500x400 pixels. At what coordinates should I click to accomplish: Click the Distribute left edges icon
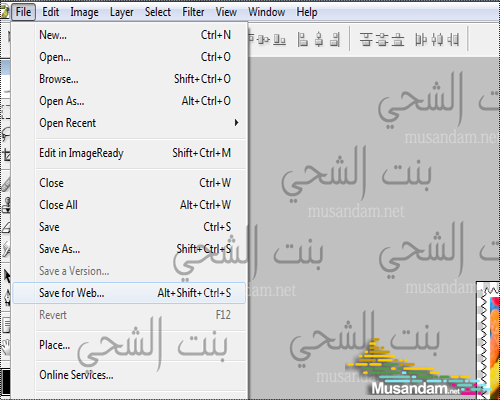point(421,40)
